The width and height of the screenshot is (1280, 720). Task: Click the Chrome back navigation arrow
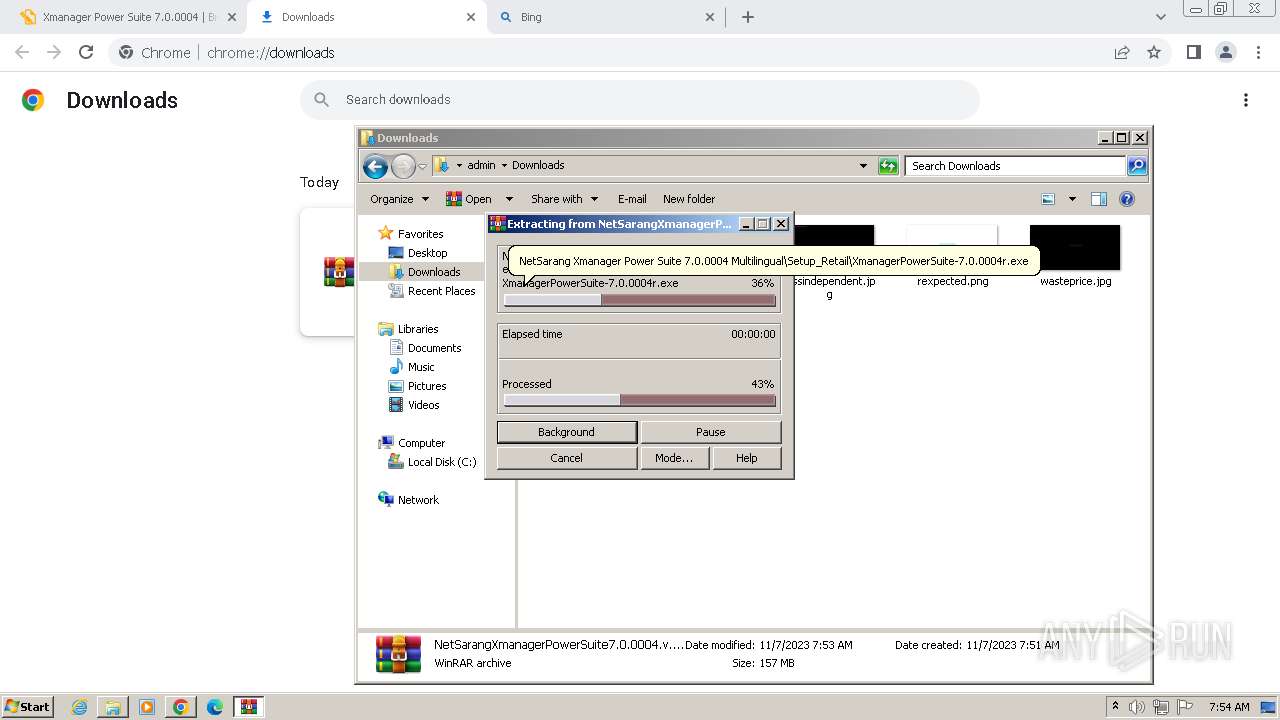point(22,52)
